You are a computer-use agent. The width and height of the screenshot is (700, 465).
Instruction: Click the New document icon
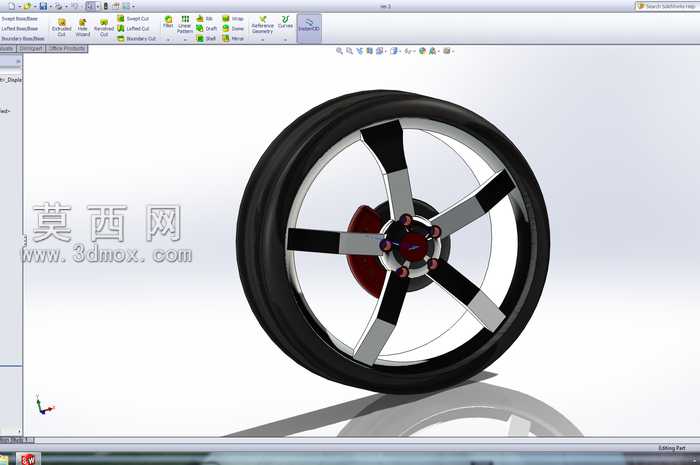point(12,6)
